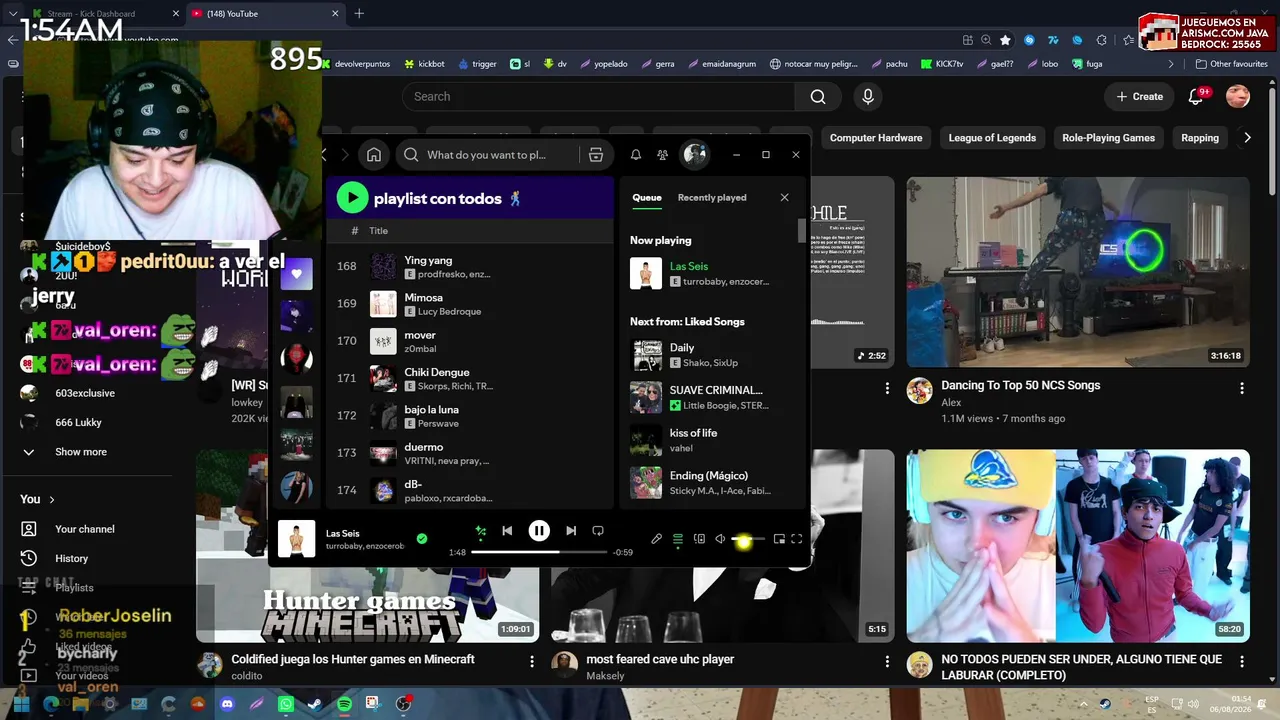Filter YouTube by Role-Playing Games
This screenshot has width=1280, height=720.
tap(1108, 138)
